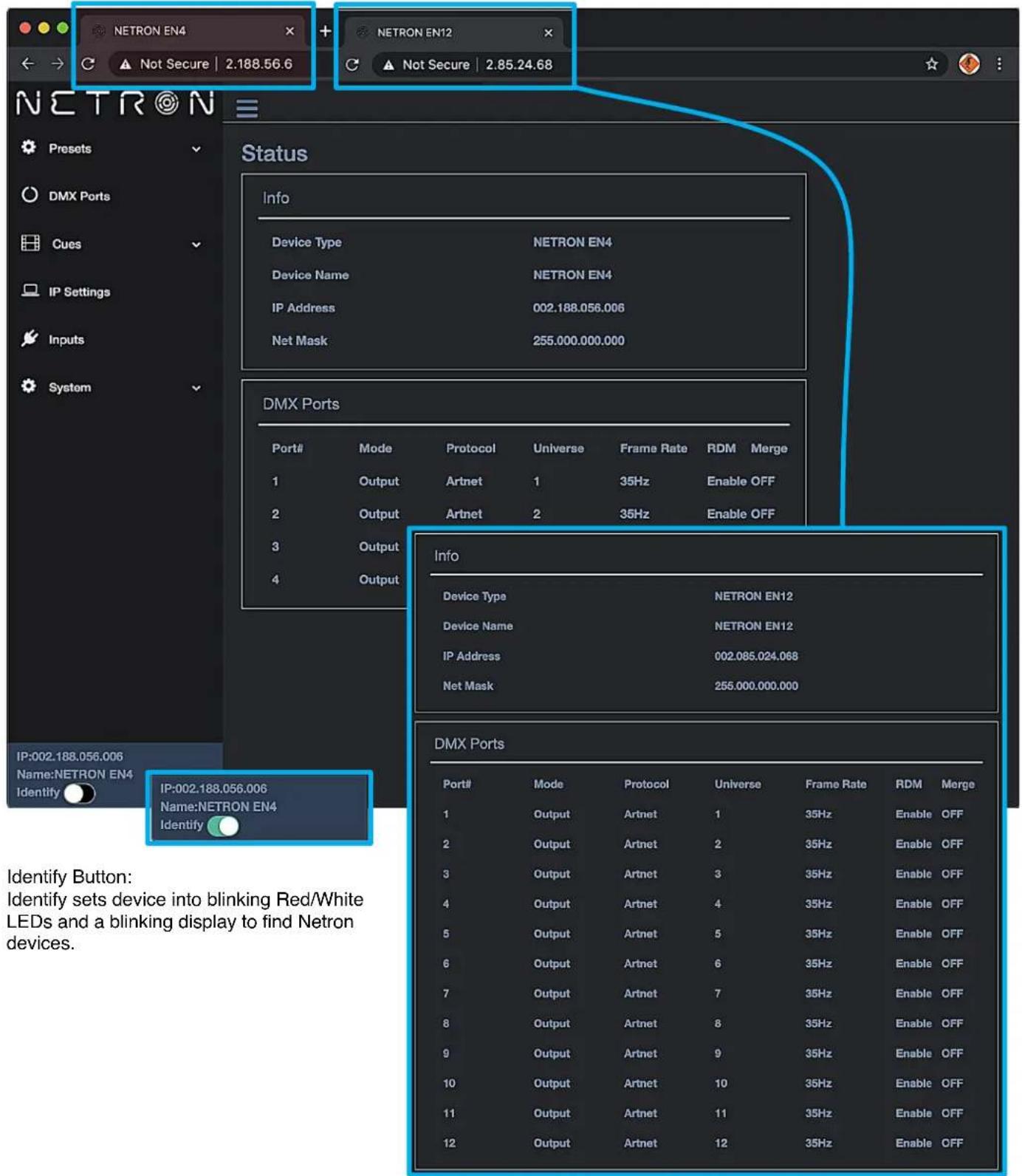The width and height of the screenshot is (1022, 1176).
Task: Open DMX Ports in the sidebar
Action: pos(79,196)
